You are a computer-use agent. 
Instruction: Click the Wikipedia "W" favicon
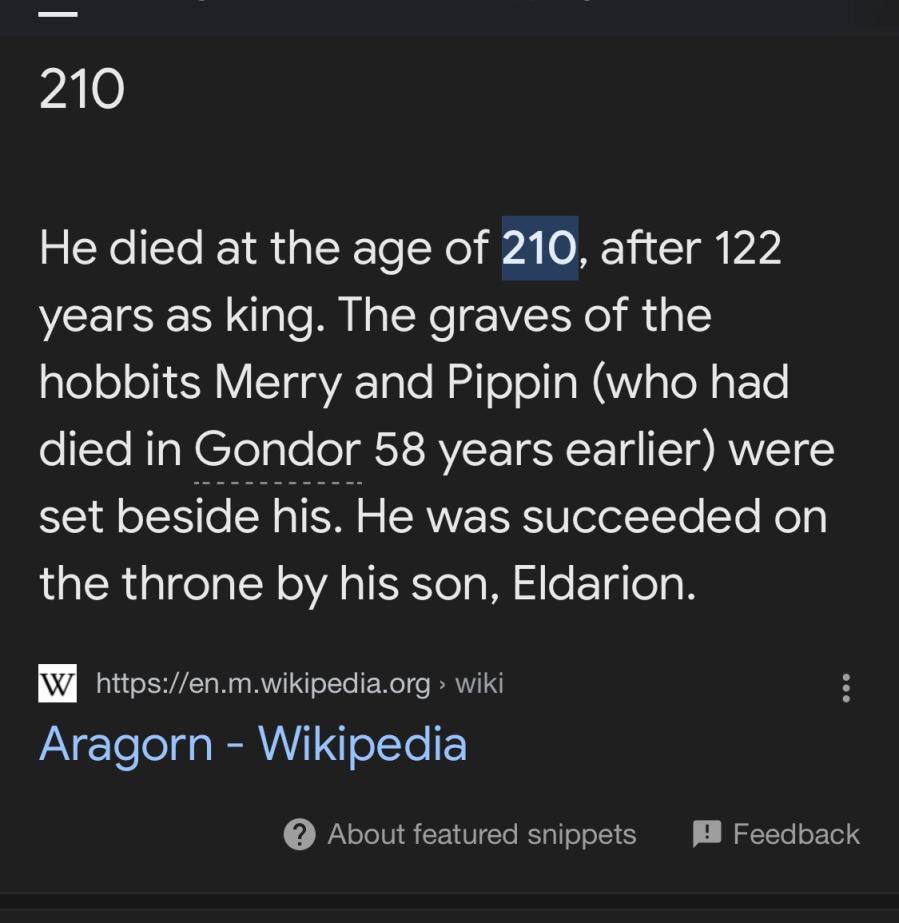click(x=58, y=684)
